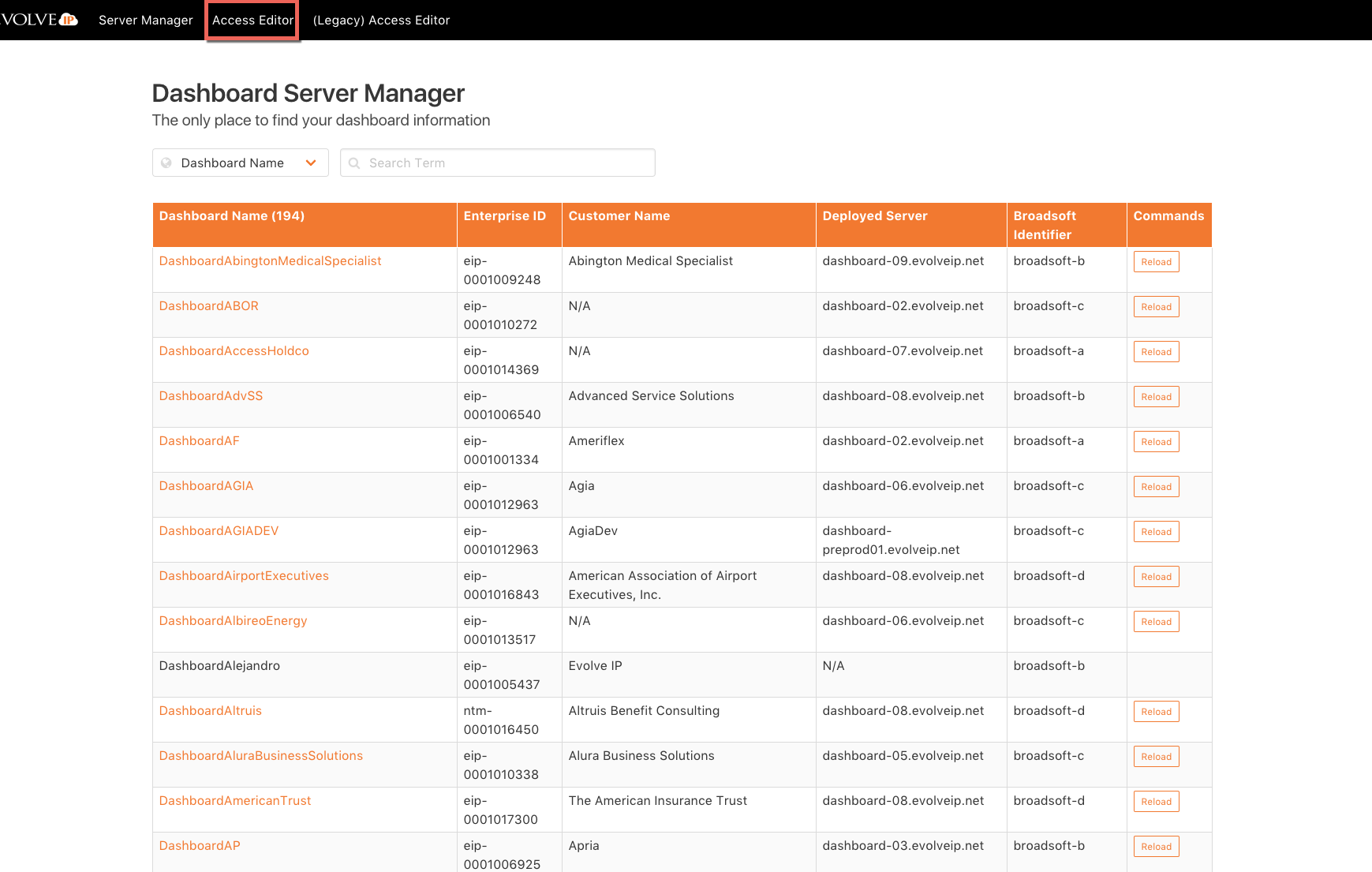Open the Server Manager tab
This screenshot has height=872, width=1372.
click(x=146, y=21)
